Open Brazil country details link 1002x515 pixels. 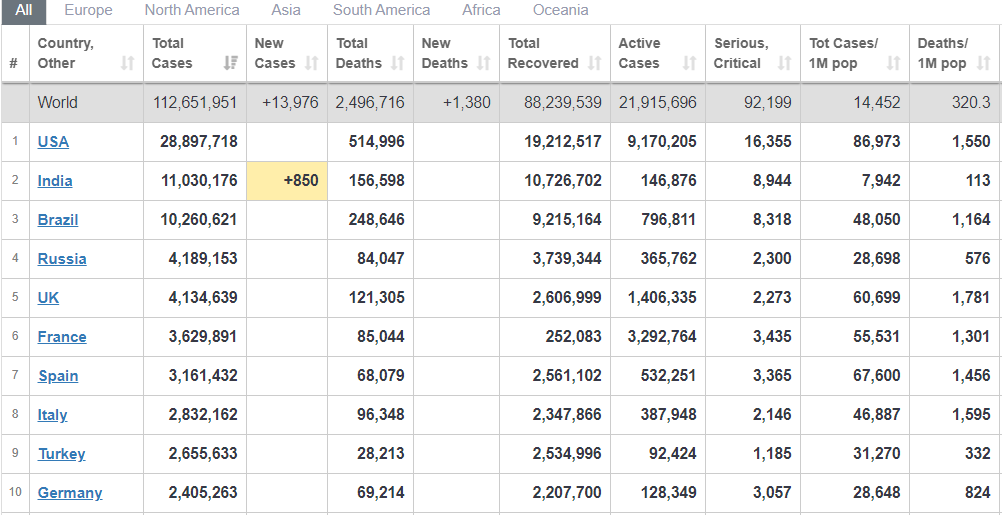(58, 220)
